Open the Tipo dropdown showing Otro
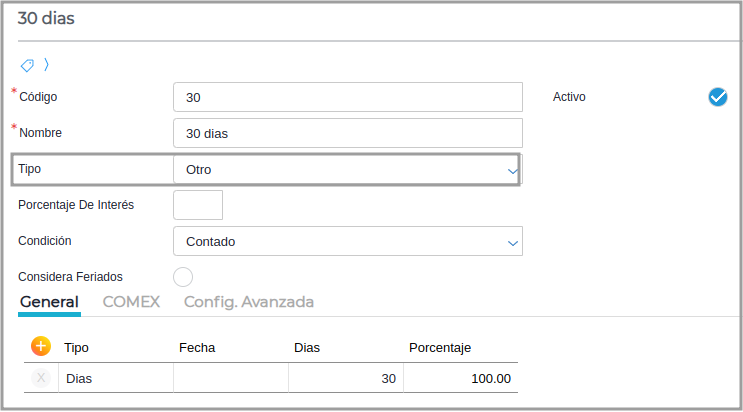Viewport: 743px width, 412px height. point(347,170)
